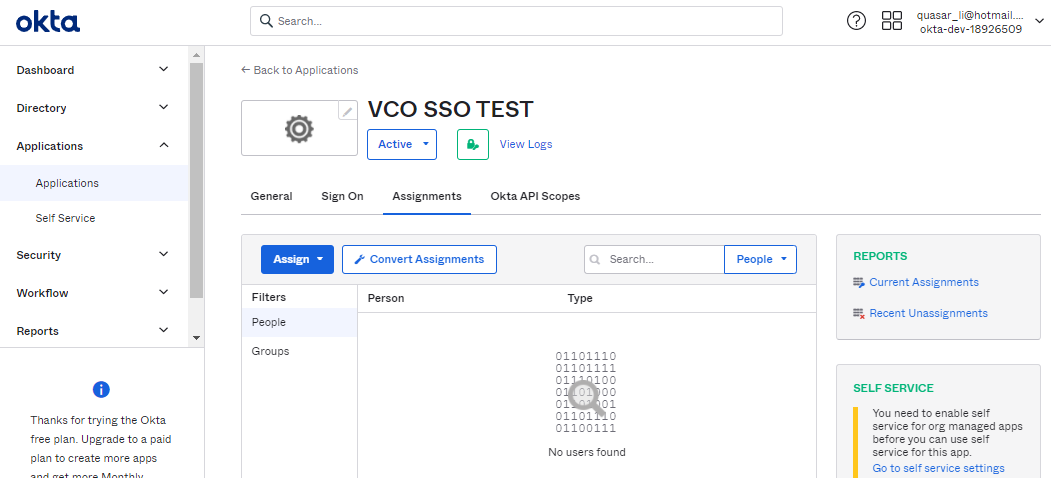
Task: Click the REPORTS heading
Action: coord(880,256)
